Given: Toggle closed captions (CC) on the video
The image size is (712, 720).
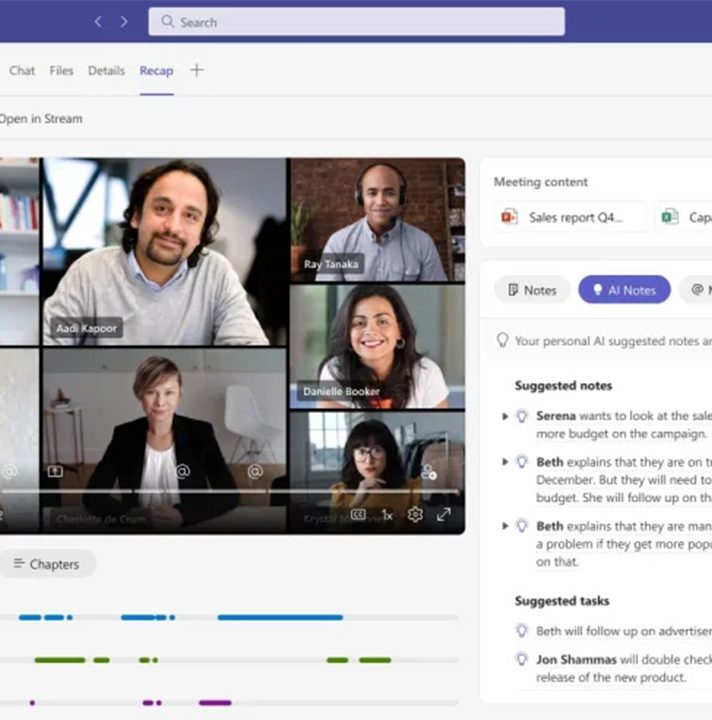Looking at the screenshot, I should [358, 515].
